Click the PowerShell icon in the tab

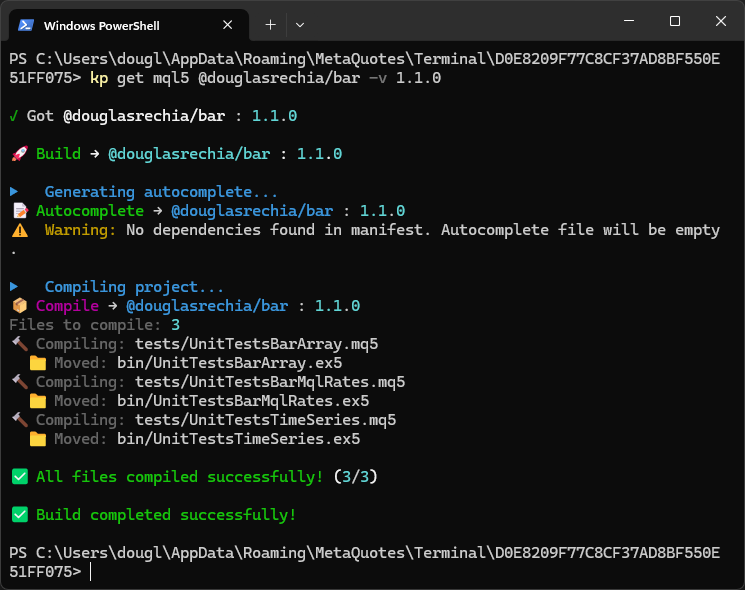point(27,25)
